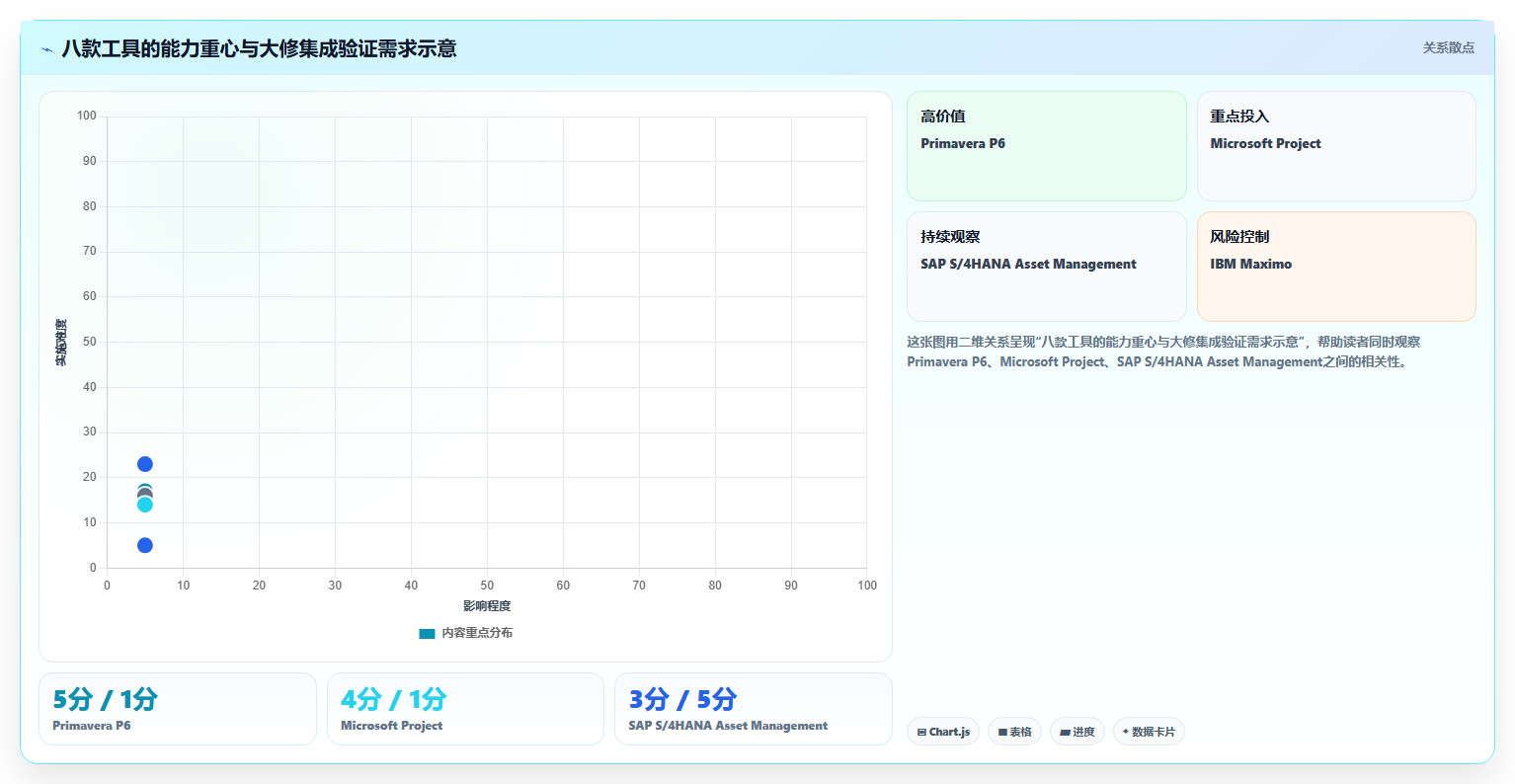Screen dimensions: 1515x784
Task: Click the y-axis tick label 100
Action: 87,116
